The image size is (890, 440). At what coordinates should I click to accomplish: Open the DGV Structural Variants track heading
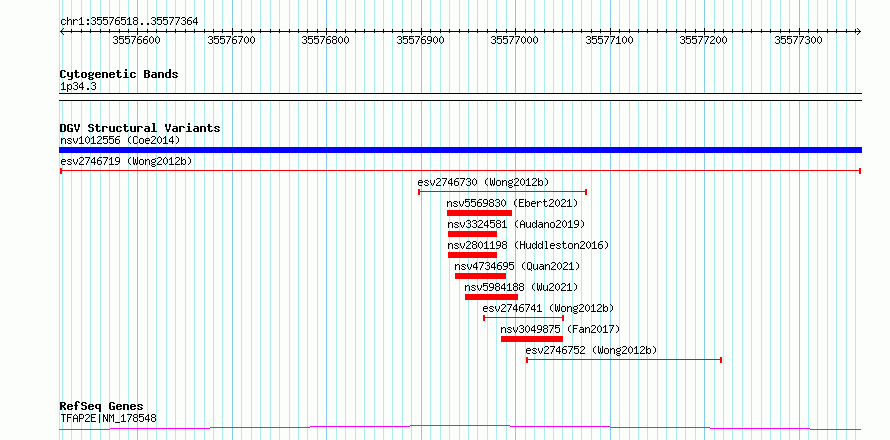coord(140,128)
